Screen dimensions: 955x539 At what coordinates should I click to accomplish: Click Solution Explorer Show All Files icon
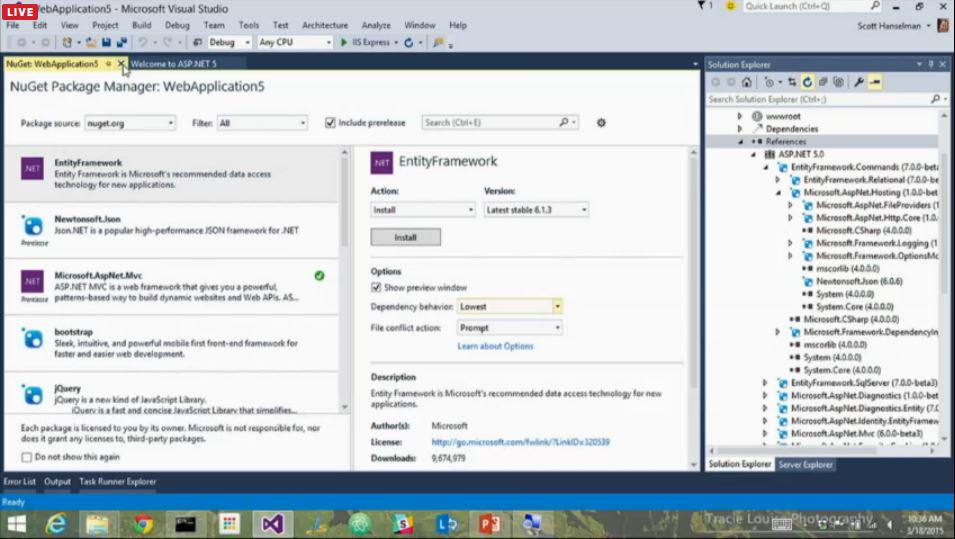coord(839,82)
